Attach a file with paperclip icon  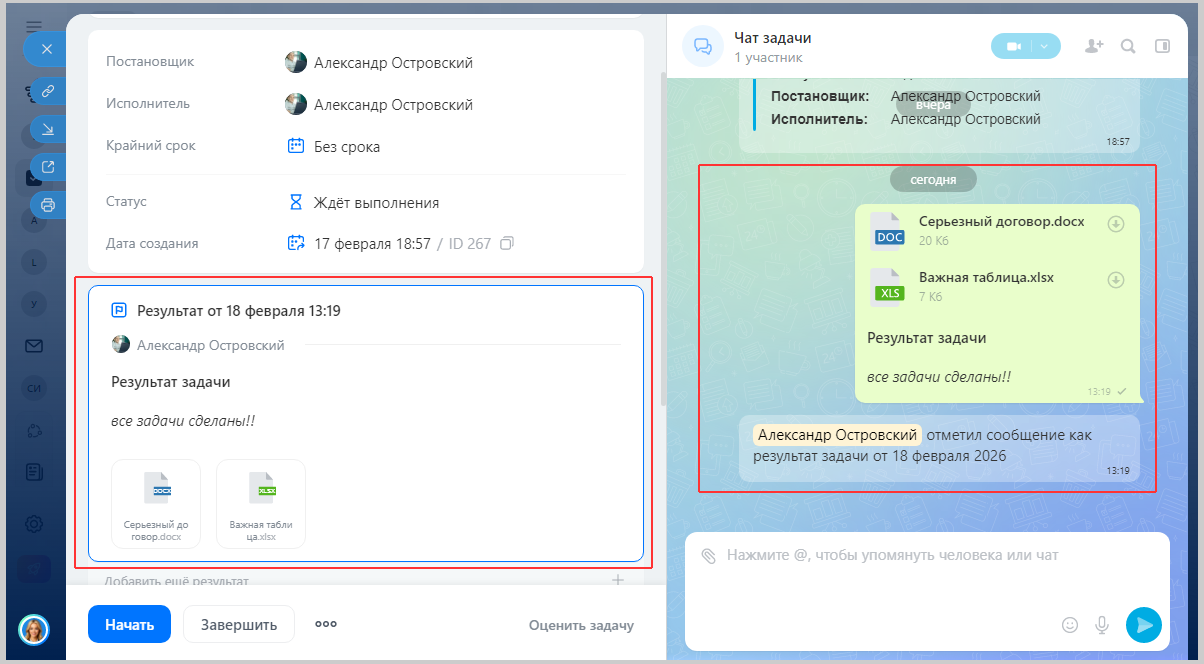pyautogui.click(x=708, y=555)
